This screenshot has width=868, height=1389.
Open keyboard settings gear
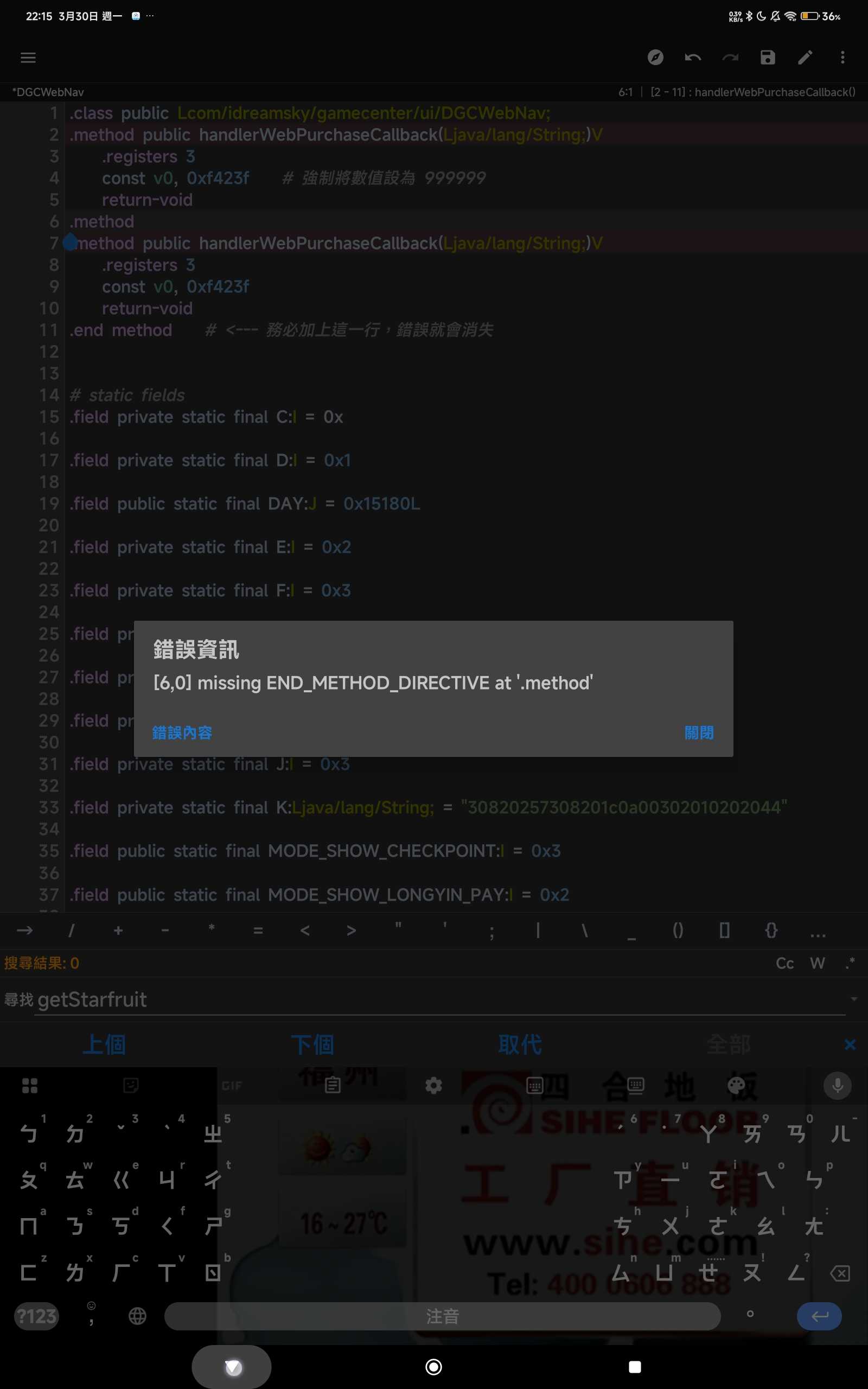point(433,1085)
